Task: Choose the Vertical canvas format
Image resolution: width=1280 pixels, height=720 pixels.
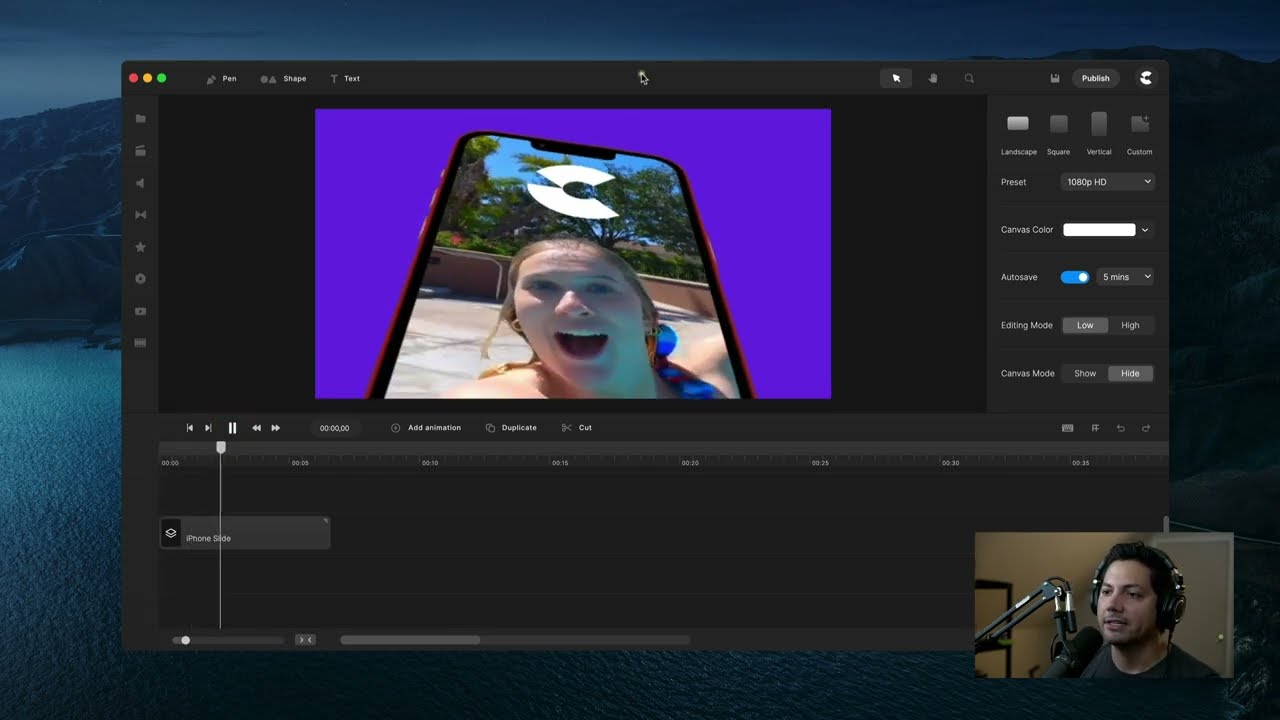Action: 1099,133
